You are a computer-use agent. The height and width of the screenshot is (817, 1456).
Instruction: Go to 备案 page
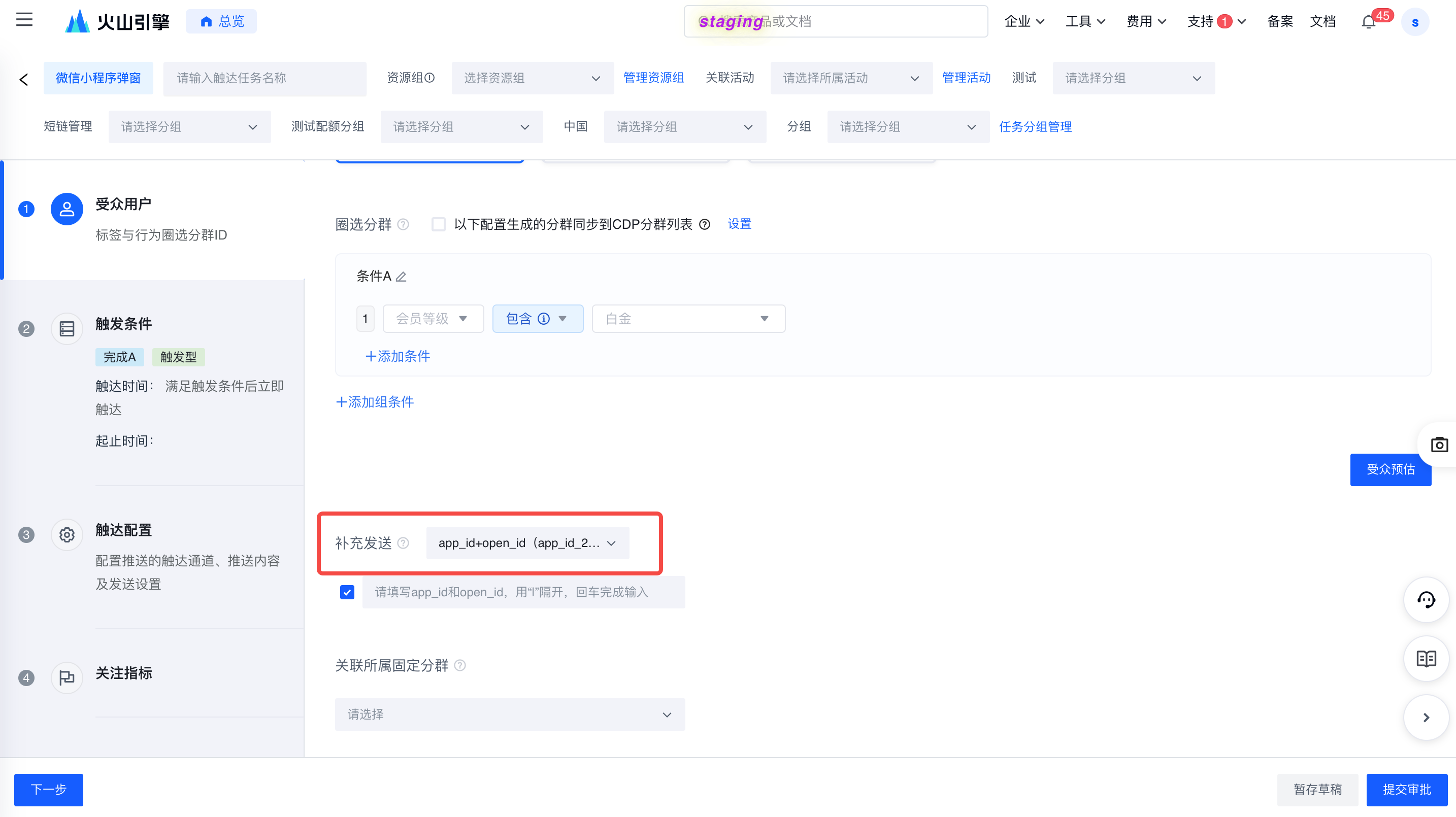pyautogui.click(x=1280, y=21)
